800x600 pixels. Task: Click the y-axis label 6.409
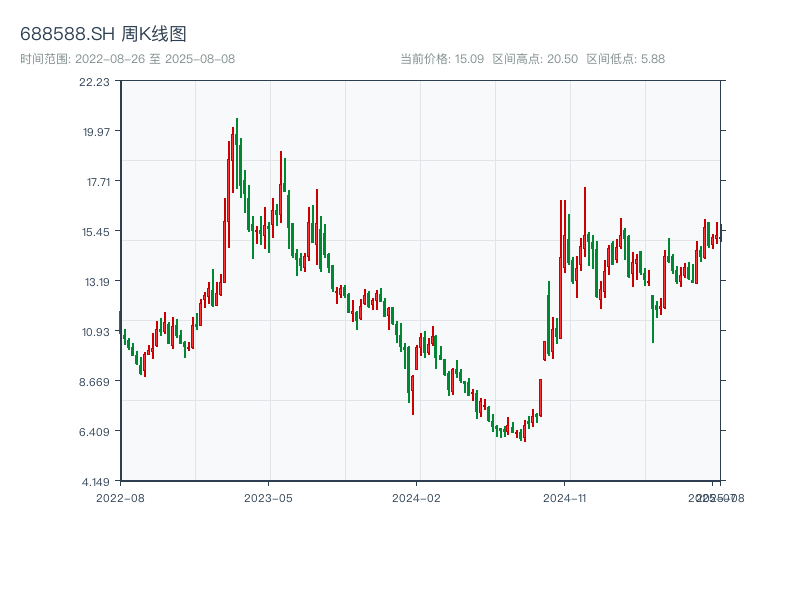tap(94, 432)
